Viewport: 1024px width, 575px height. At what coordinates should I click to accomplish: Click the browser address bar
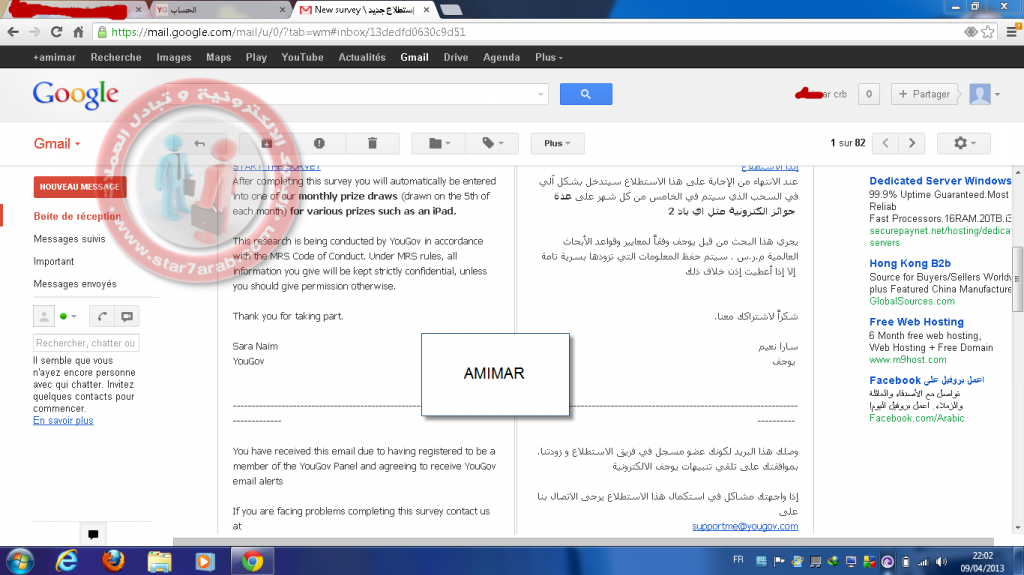point(529,32)
